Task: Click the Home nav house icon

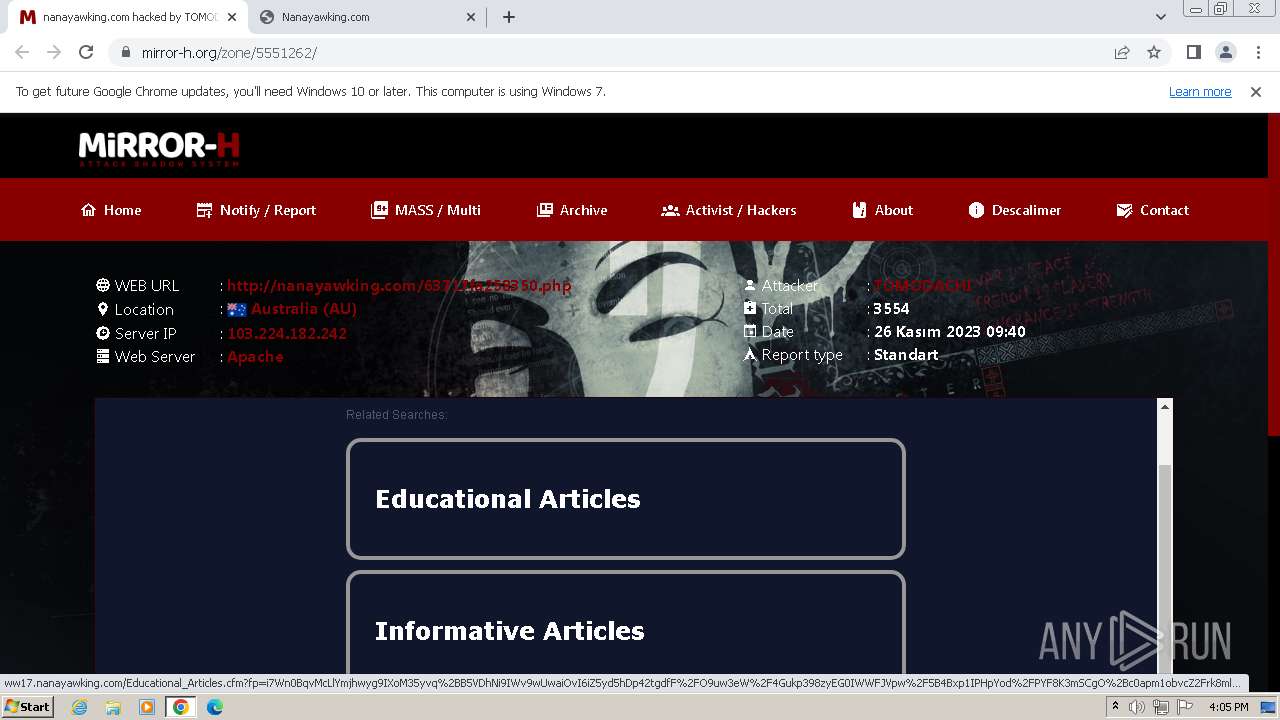Action: point(89,210)
